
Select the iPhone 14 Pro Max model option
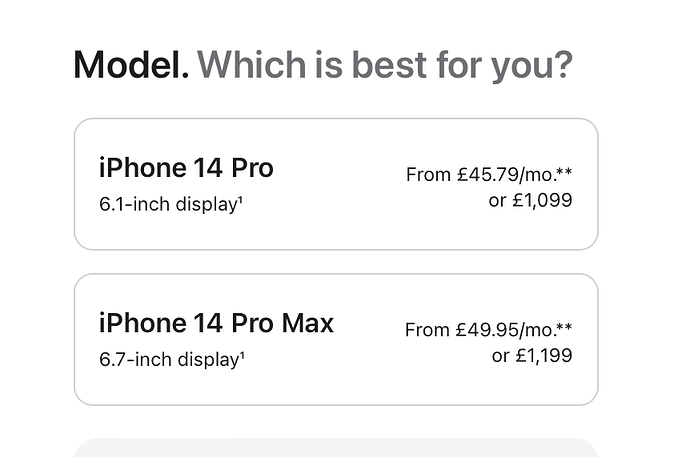(335, 339)
